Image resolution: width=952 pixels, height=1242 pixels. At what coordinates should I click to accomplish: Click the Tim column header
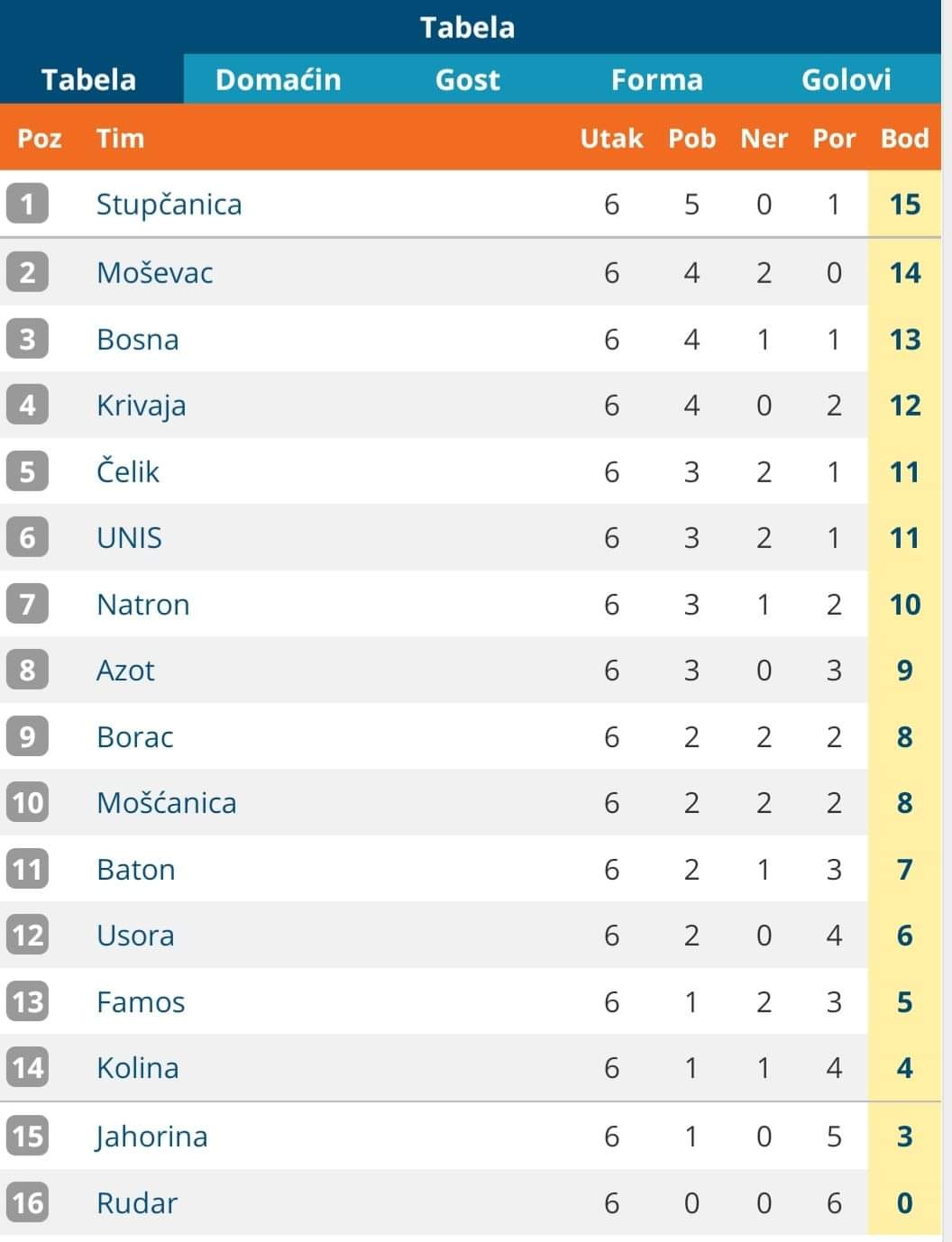120,138
